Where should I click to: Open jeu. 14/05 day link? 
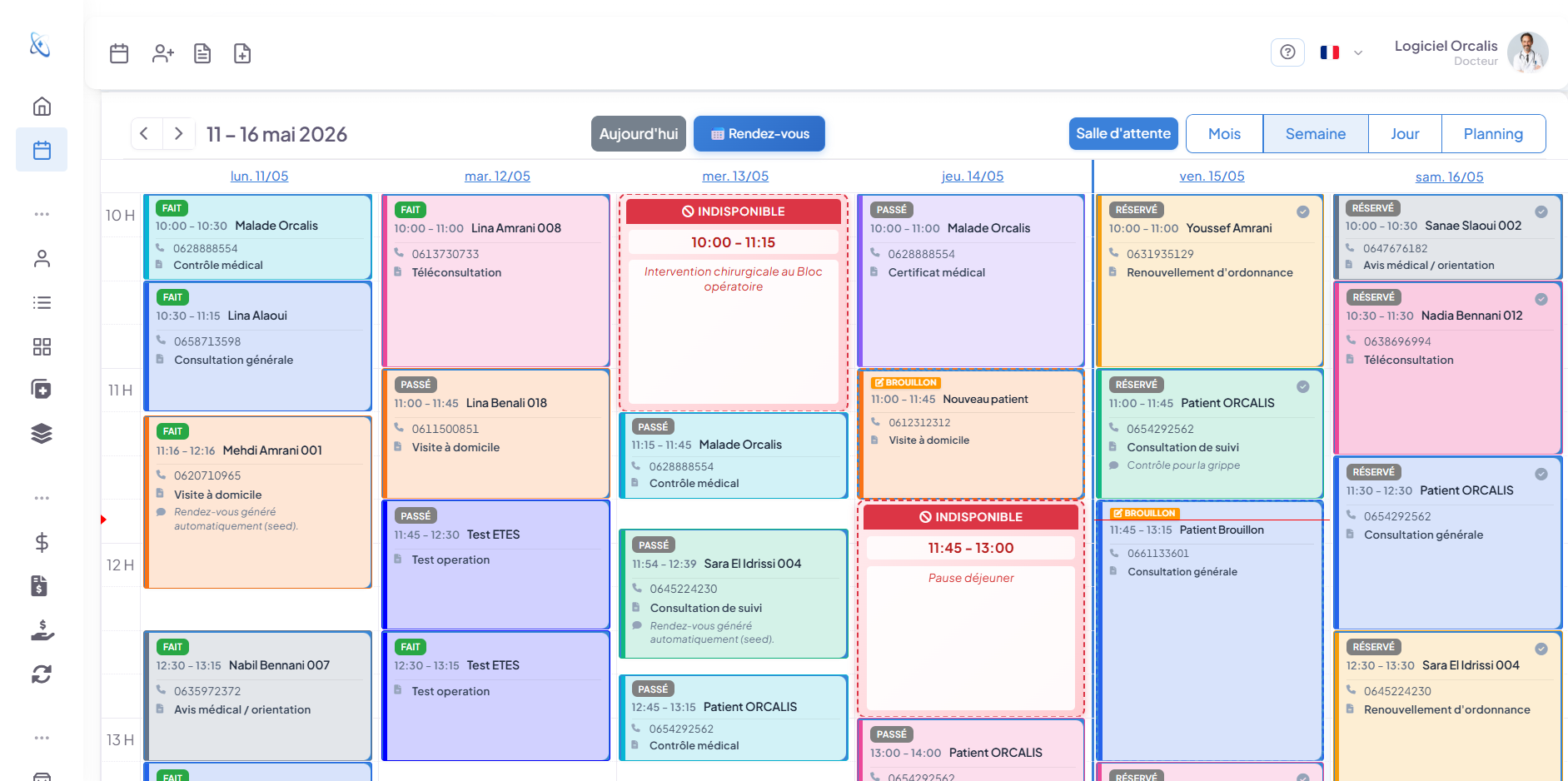[973, 176]
